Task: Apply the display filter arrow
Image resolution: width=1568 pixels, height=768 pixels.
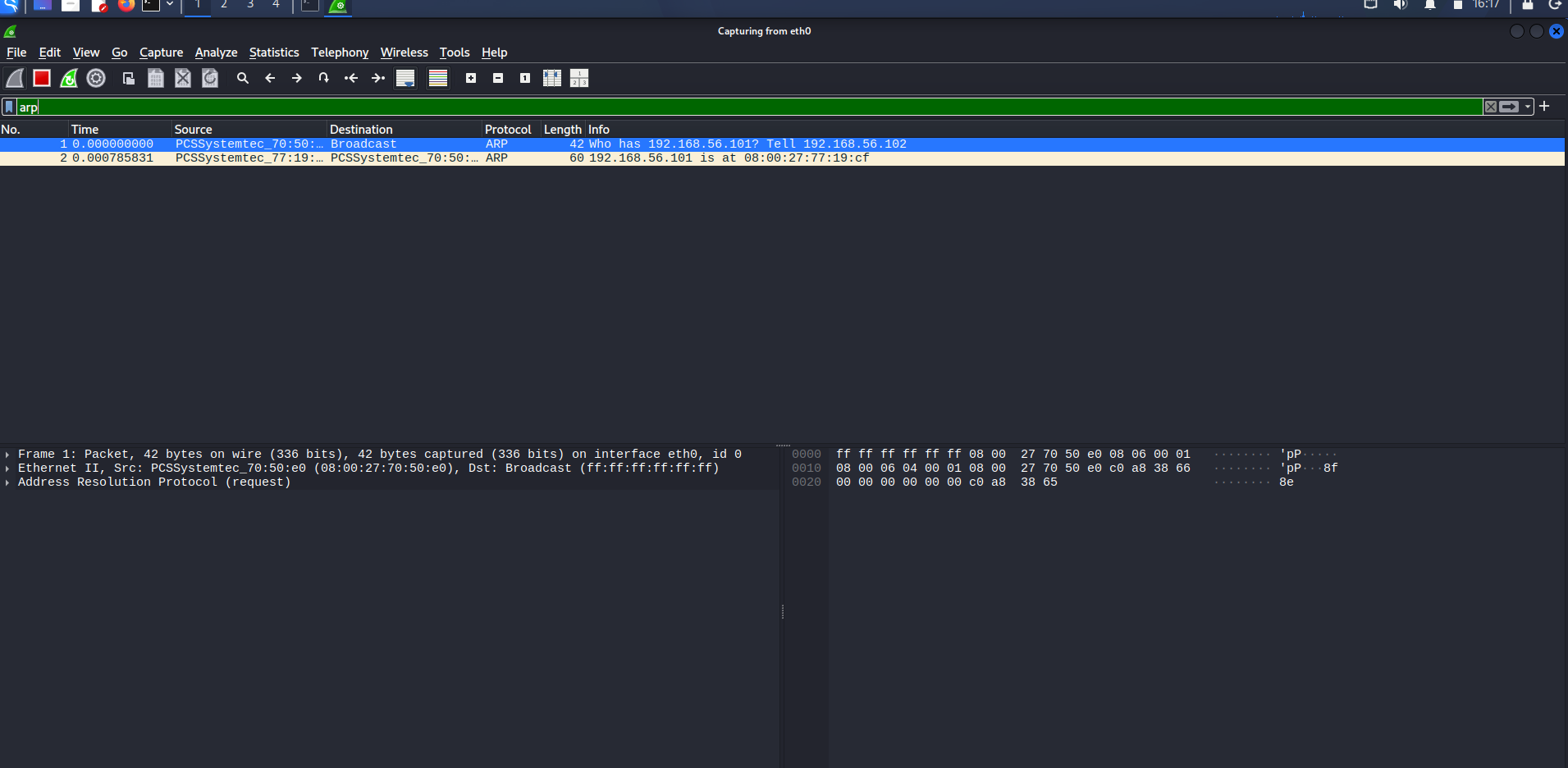Action: pyautogui.click(x=1509, y=107)
